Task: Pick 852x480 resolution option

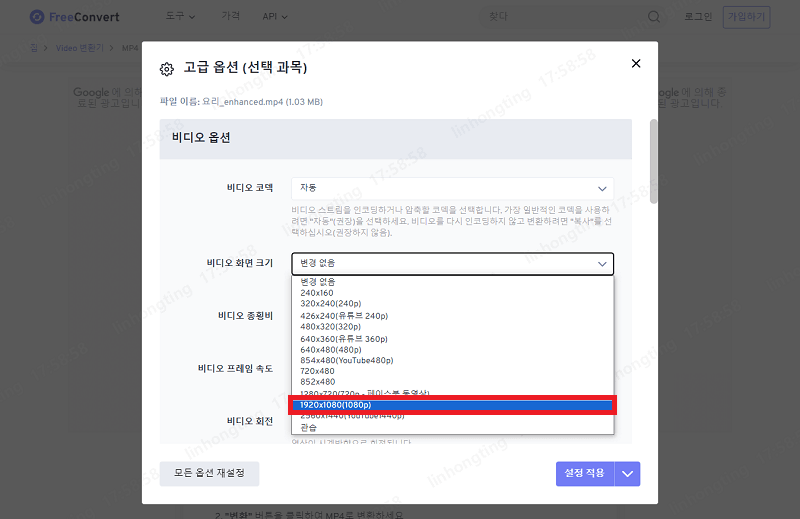Action: [317, 382]
